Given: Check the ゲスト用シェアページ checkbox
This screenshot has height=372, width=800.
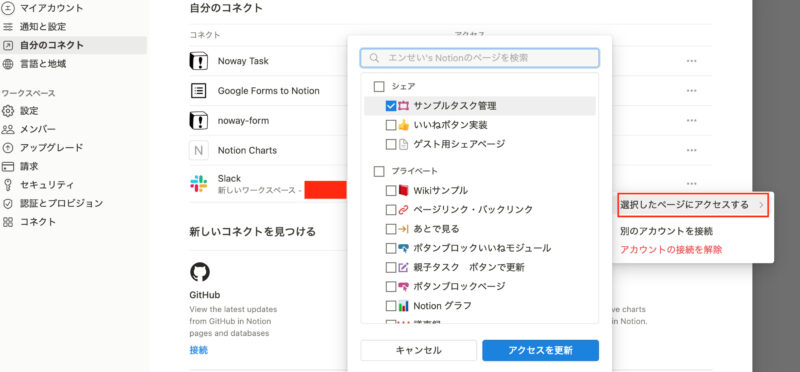Looking at the screenshot, I should 391,144.
